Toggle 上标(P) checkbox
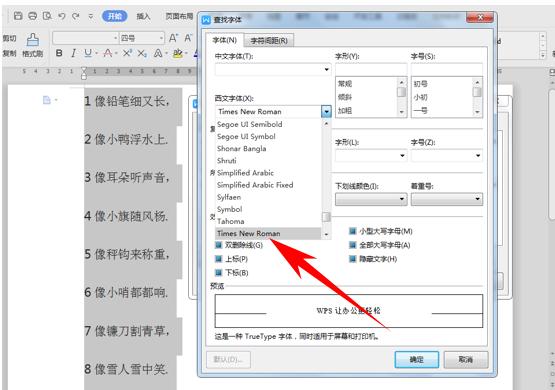Image resolution: width=555 pixels, height=390 pixels. coord(219,259)
